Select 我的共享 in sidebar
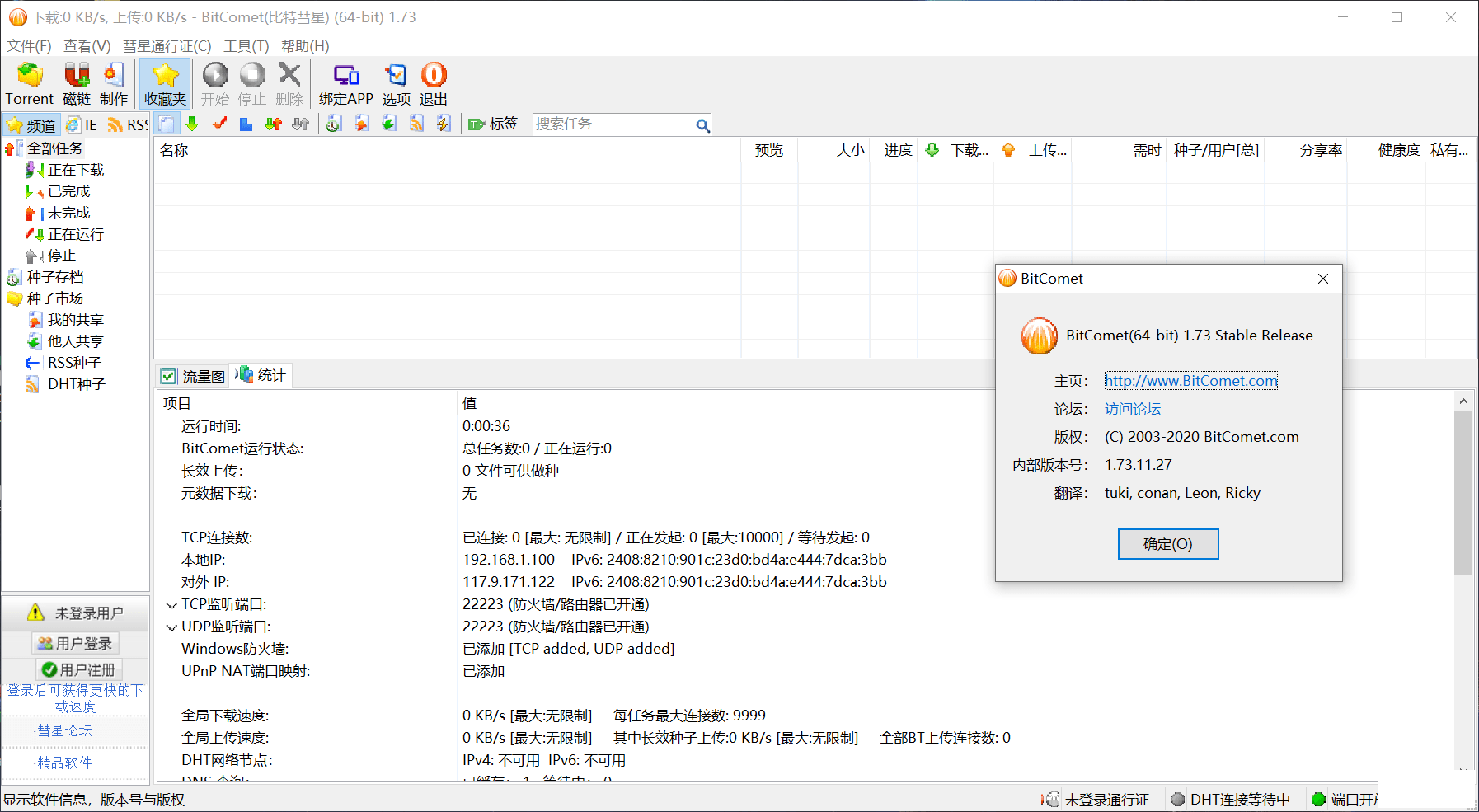The width and height of the screenshot is (1479, 812). click(x=76, y=320)
